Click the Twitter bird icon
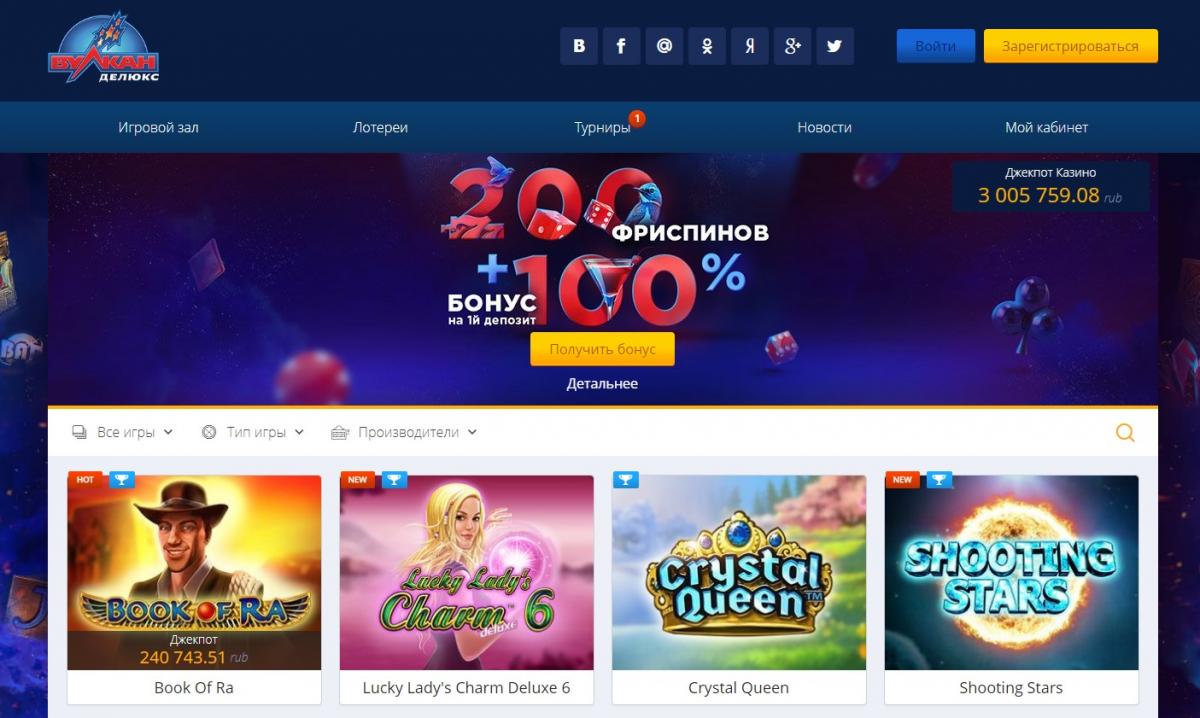This screenshot has height=718, width=1200. (x=835, y=46)
